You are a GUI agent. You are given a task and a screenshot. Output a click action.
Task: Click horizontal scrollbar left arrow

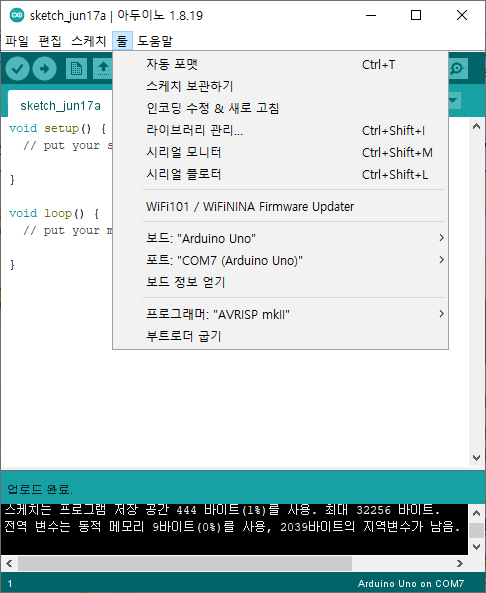coord(9,563)
